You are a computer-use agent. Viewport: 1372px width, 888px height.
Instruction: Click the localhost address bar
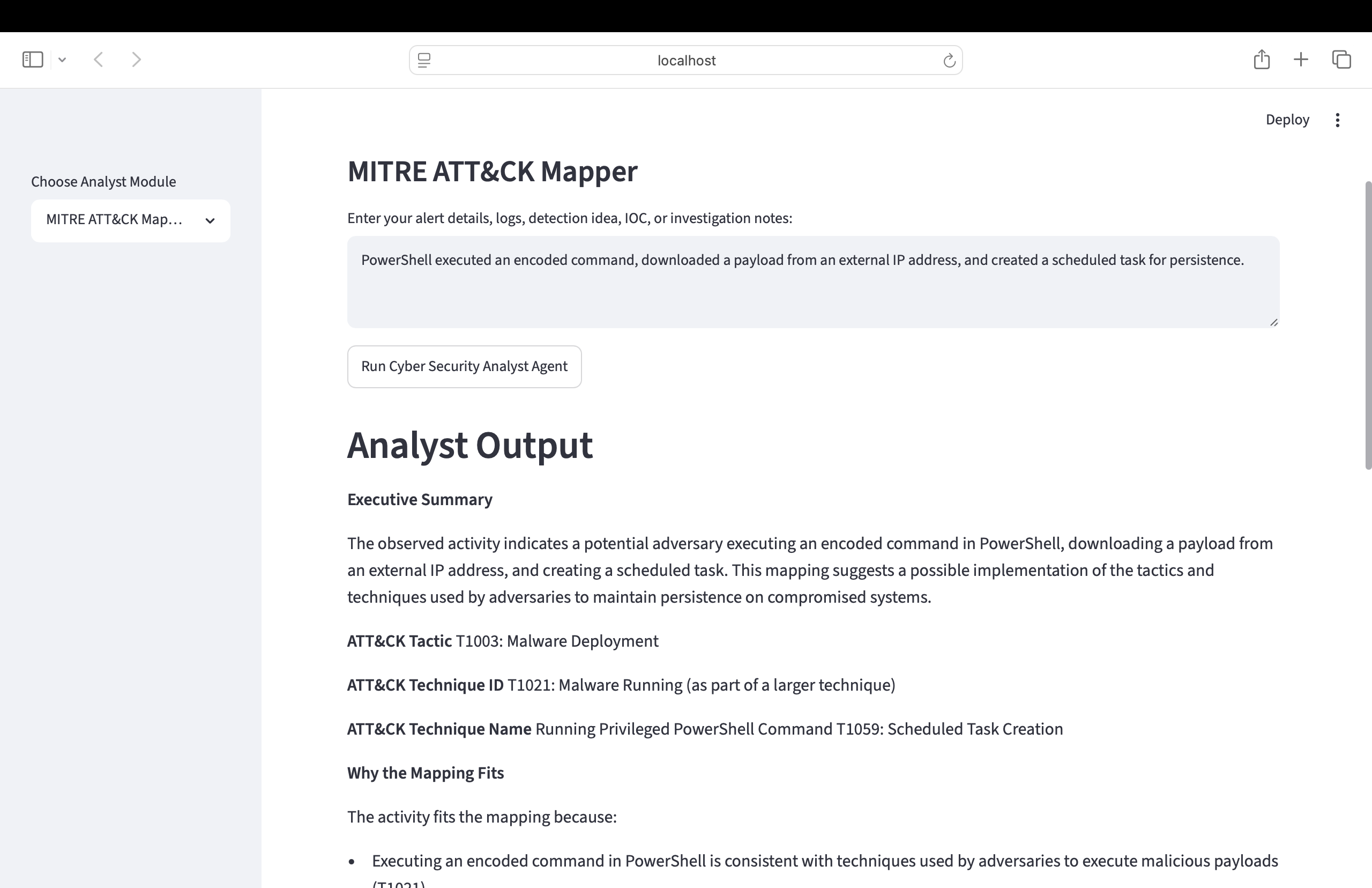point(685,60)
